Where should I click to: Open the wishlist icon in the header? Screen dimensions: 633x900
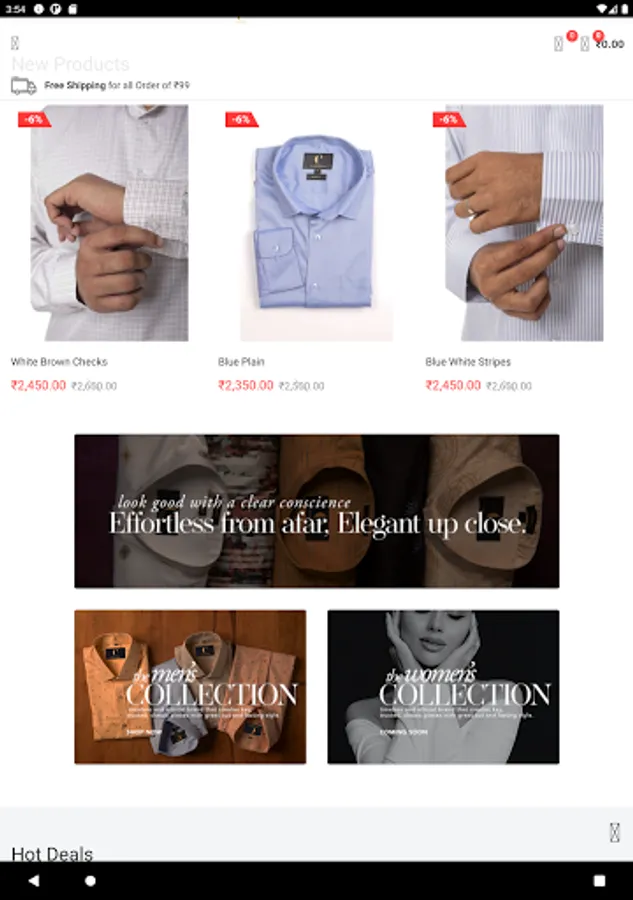[558, 44]
